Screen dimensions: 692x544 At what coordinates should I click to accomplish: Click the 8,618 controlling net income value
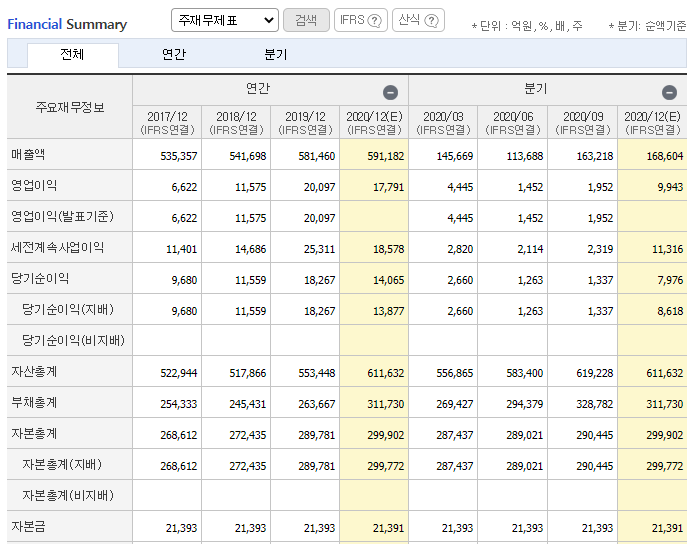point(670,311)
